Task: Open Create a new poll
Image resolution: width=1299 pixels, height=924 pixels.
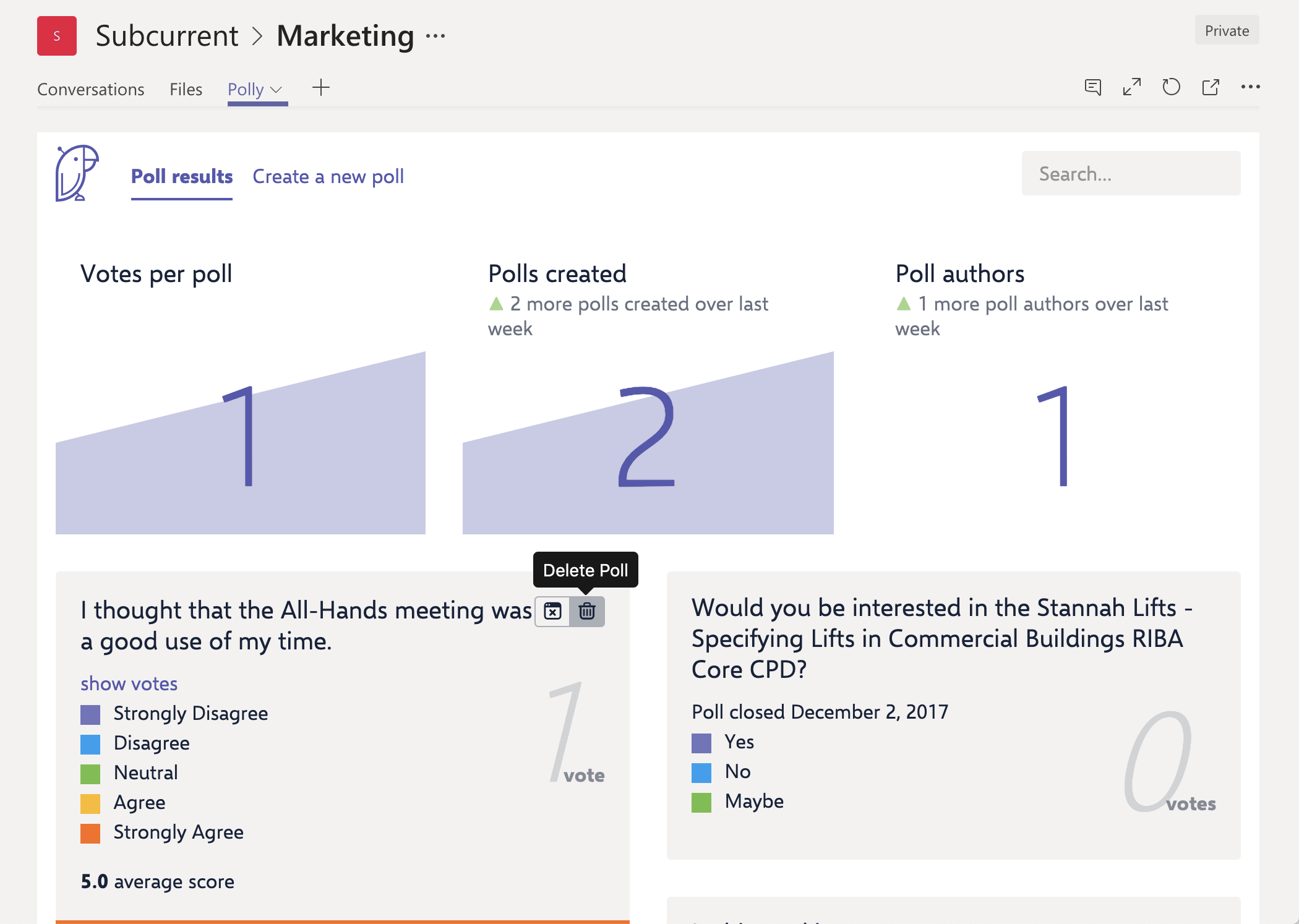Action: point(328,176)
